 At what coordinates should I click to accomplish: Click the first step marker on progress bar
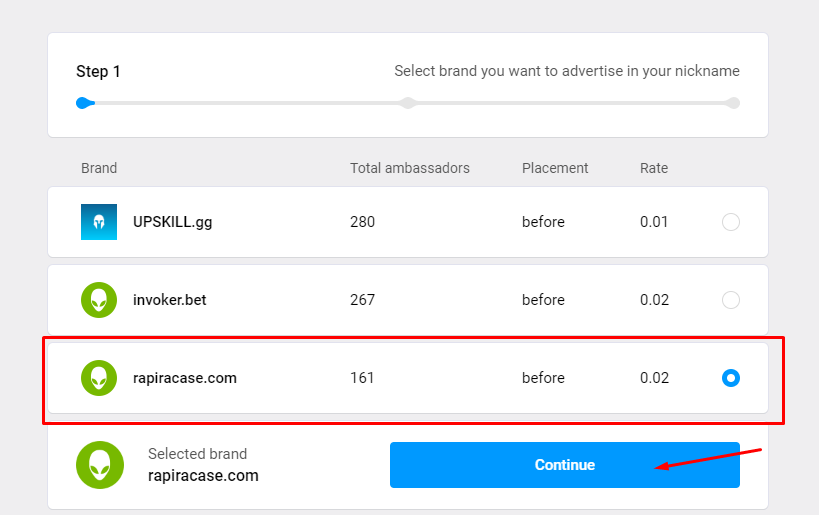coord(84,103)
